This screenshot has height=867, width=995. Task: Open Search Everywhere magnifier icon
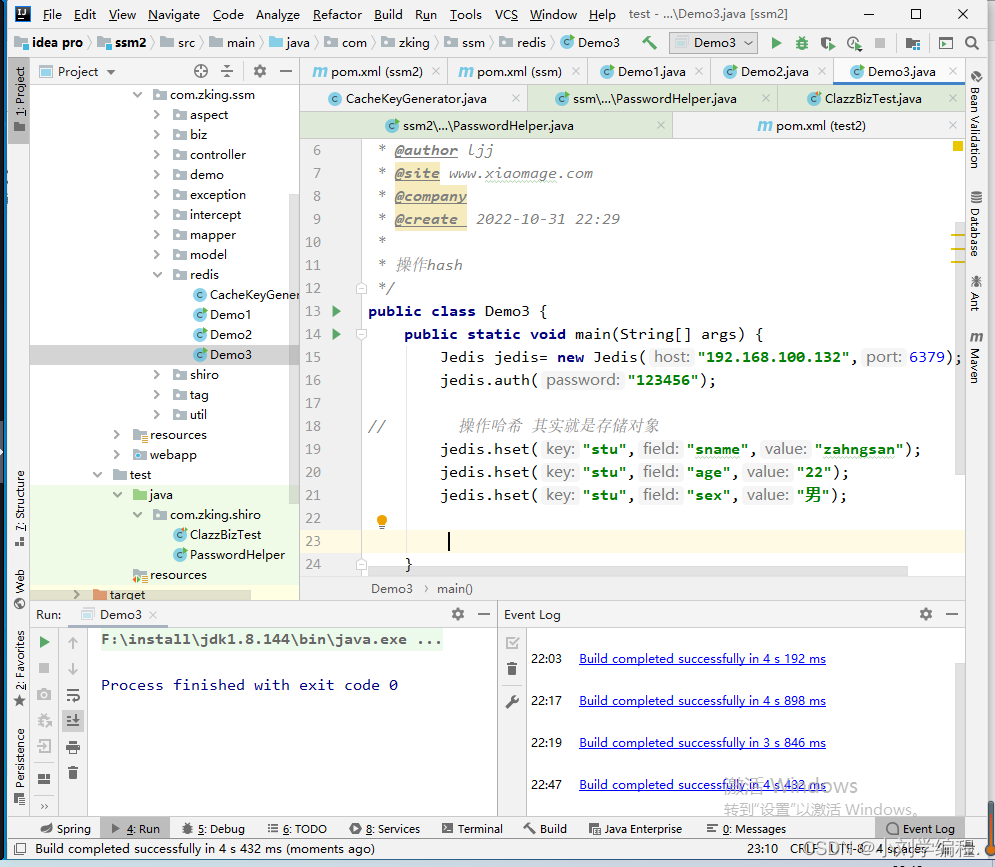click(972, 43)
